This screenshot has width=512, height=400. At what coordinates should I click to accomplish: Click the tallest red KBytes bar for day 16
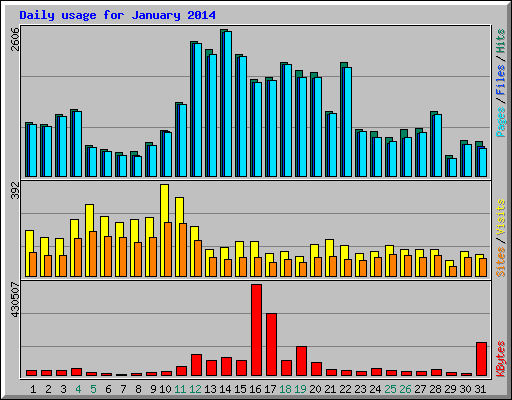(256, 330)
